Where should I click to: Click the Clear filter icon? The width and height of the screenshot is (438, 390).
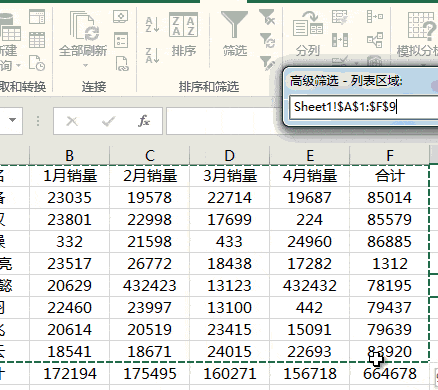pos(267,17)
